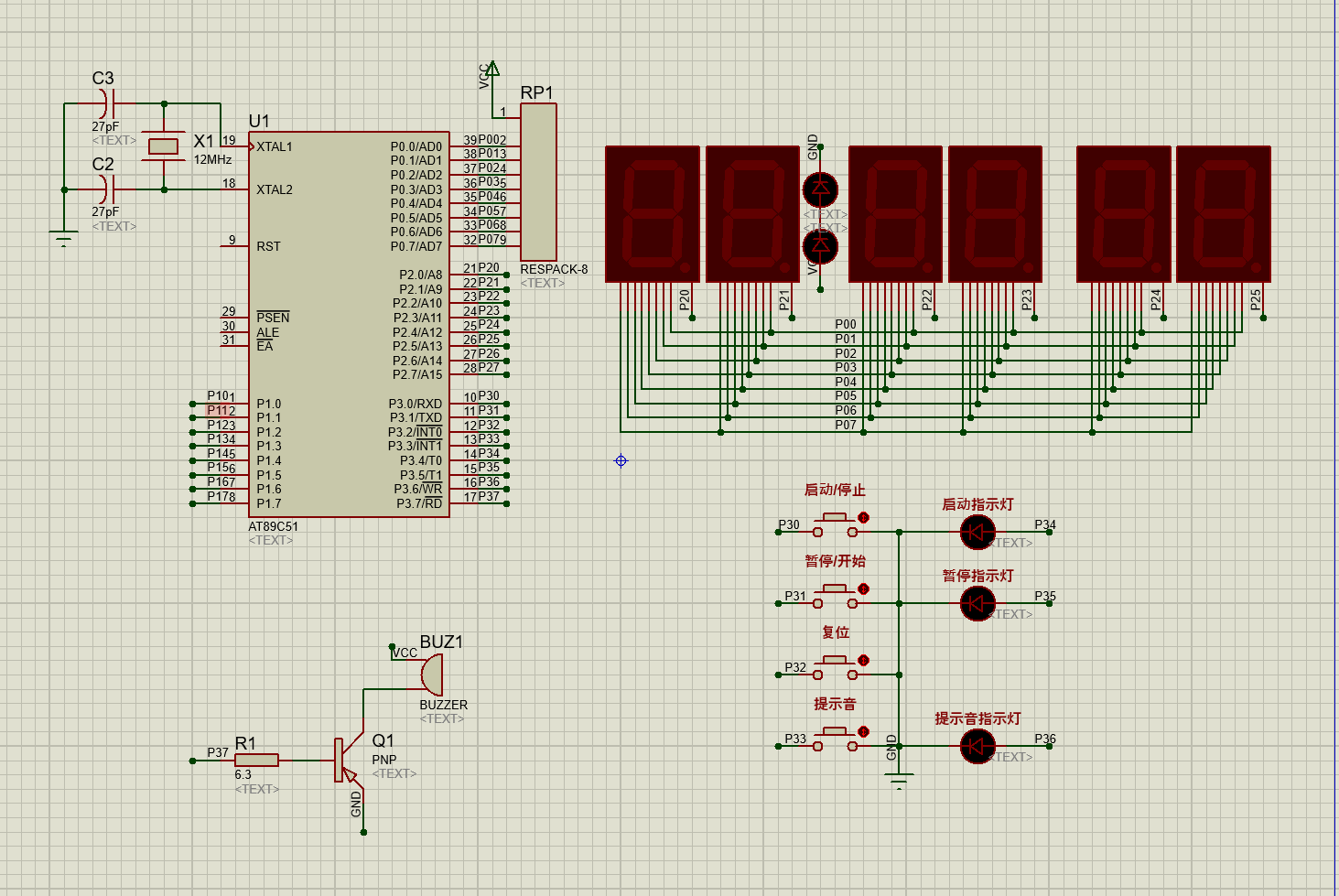The width and height of the screenshot is (1339, 896).
Task: Select the R1 resistor symbol
Action: tap(256, 760)
